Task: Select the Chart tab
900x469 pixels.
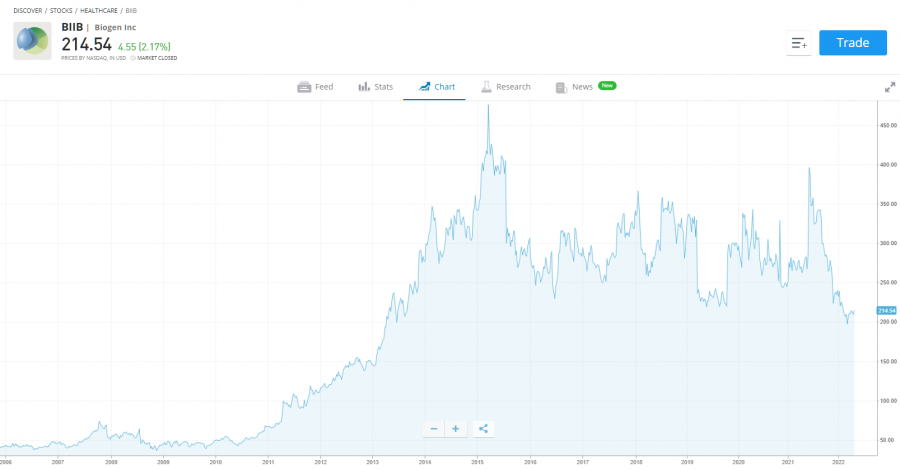Action: point(436,87)
